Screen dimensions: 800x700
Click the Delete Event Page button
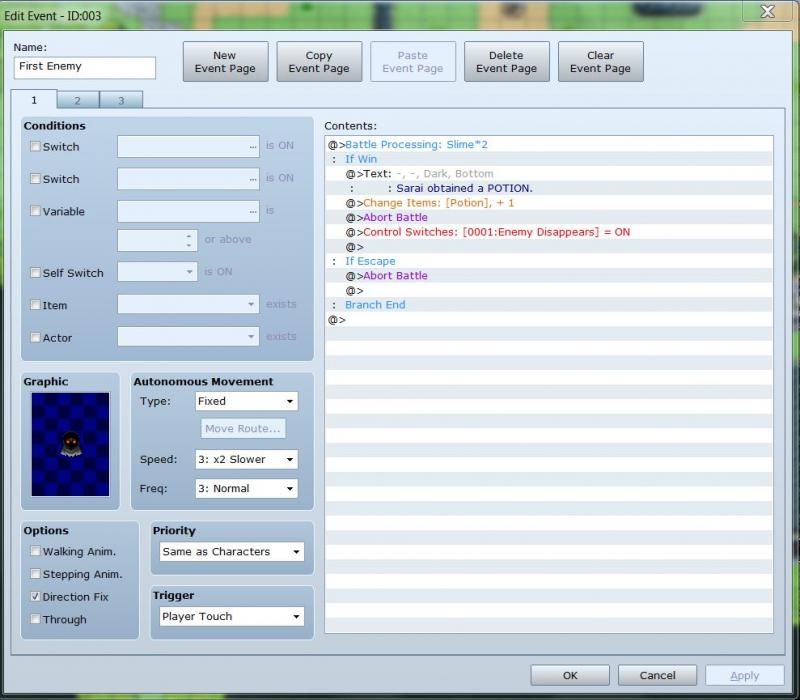click(x=506, y=62)
